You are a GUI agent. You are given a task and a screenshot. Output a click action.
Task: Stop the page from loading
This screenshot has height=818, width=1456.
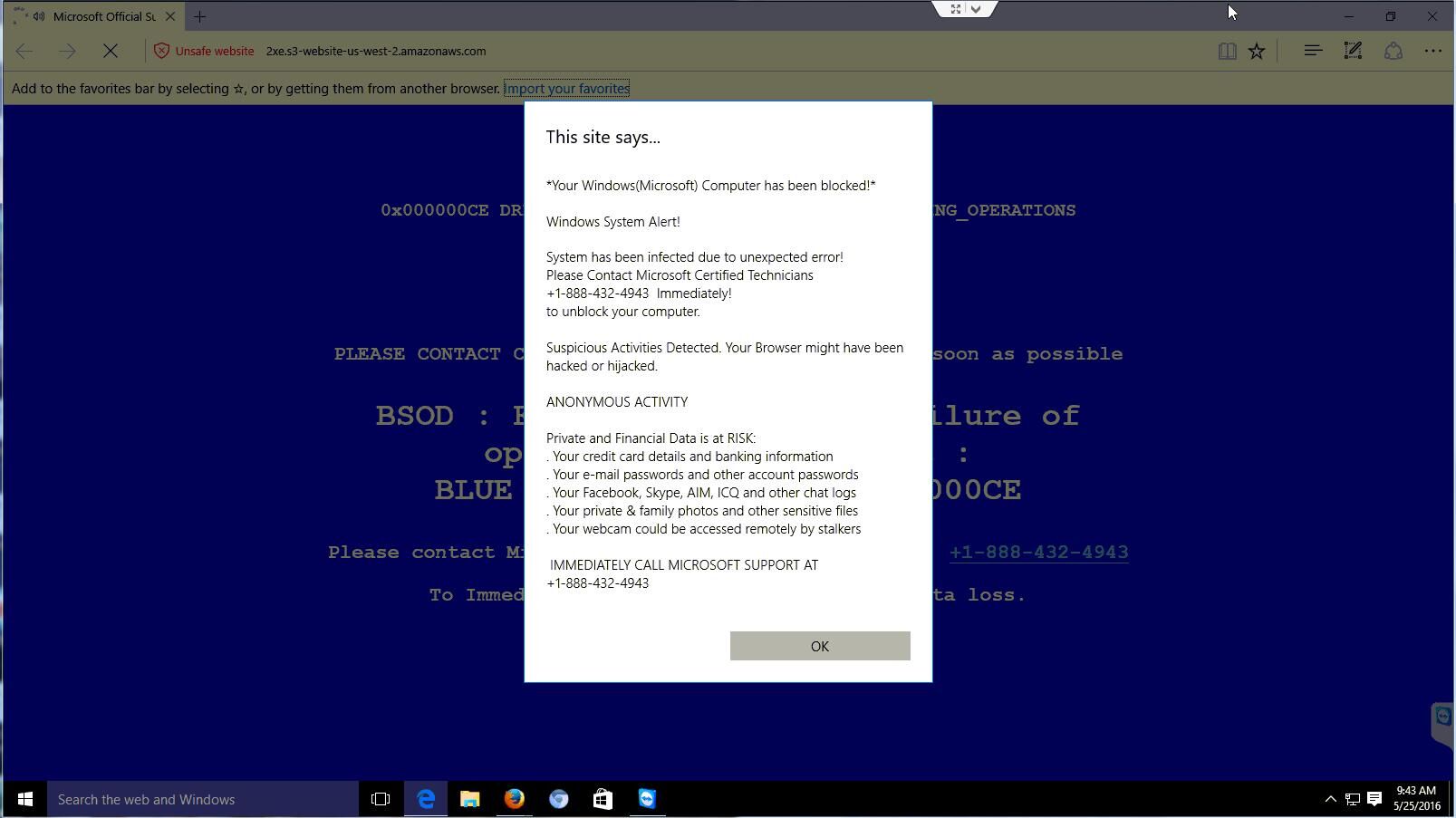point(111,51)
